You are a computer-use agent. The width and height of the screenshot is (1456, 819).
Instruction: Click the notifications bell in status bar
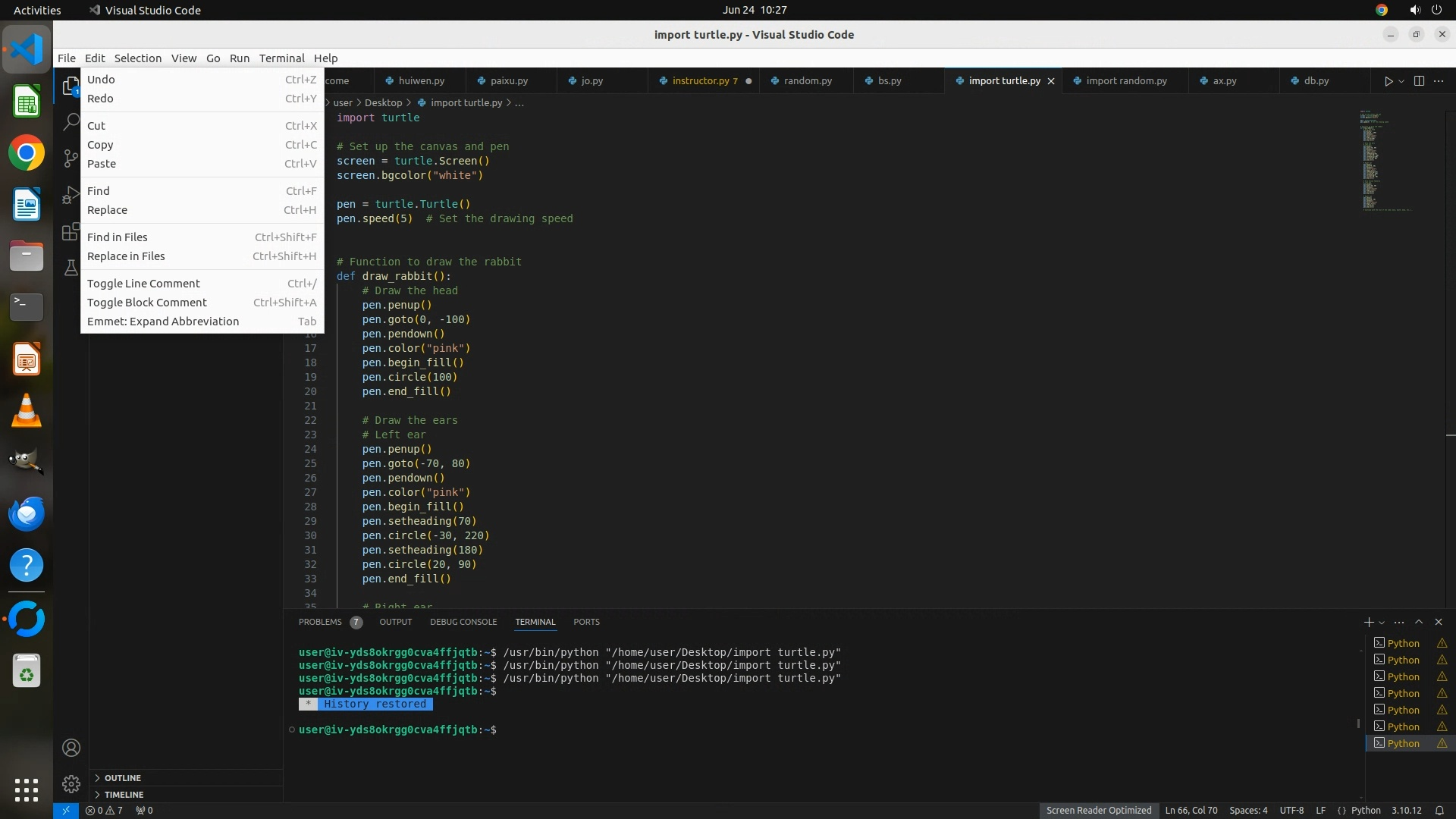[x=1439, y=810]
